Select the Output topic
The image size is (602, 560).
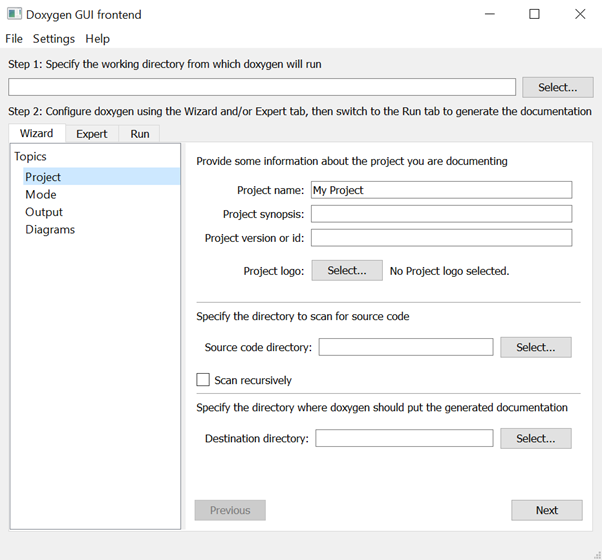click(44, 212)
